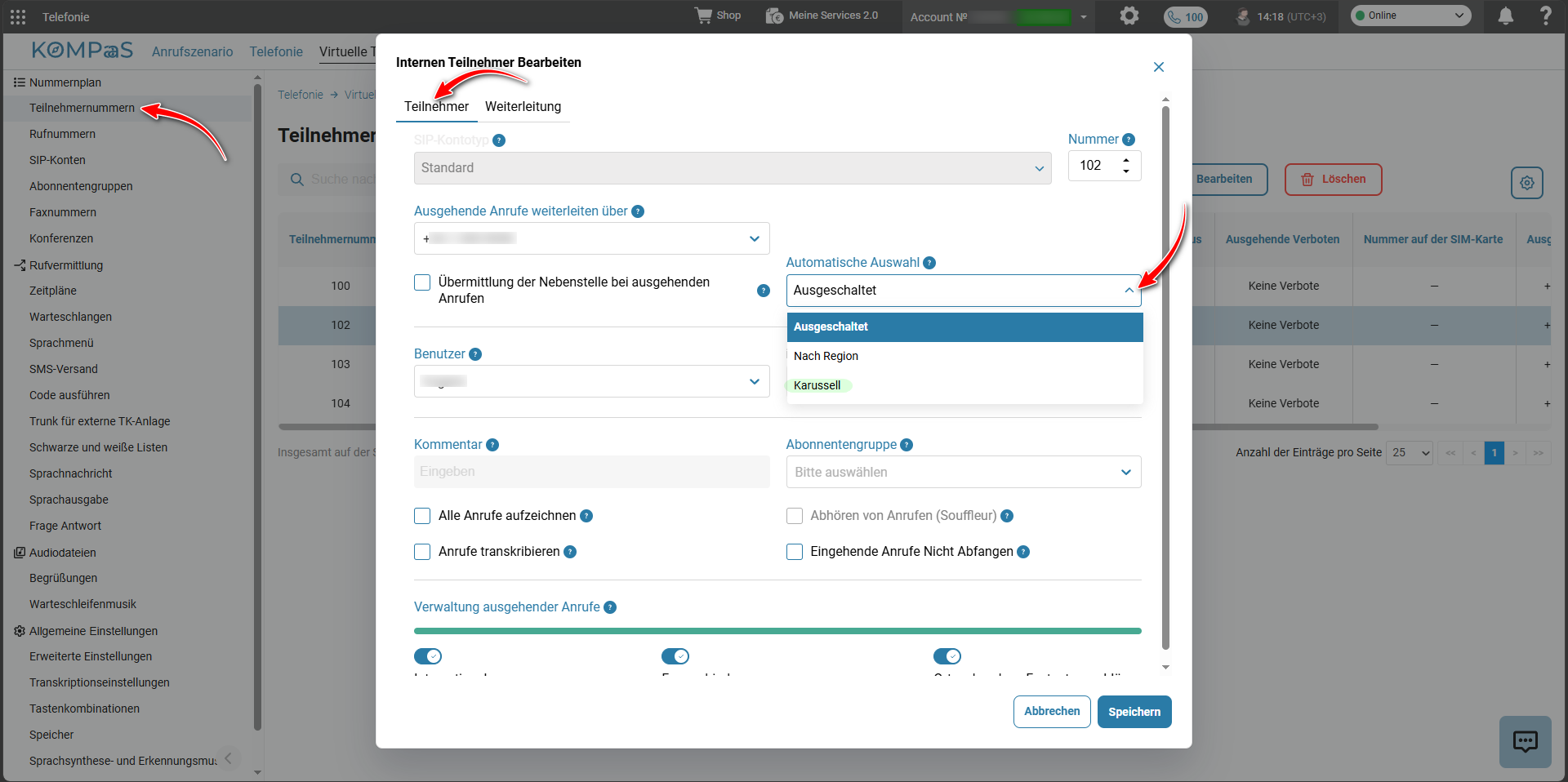
Task: Switch to Weiterleitung tab
Action: [523, 107]
